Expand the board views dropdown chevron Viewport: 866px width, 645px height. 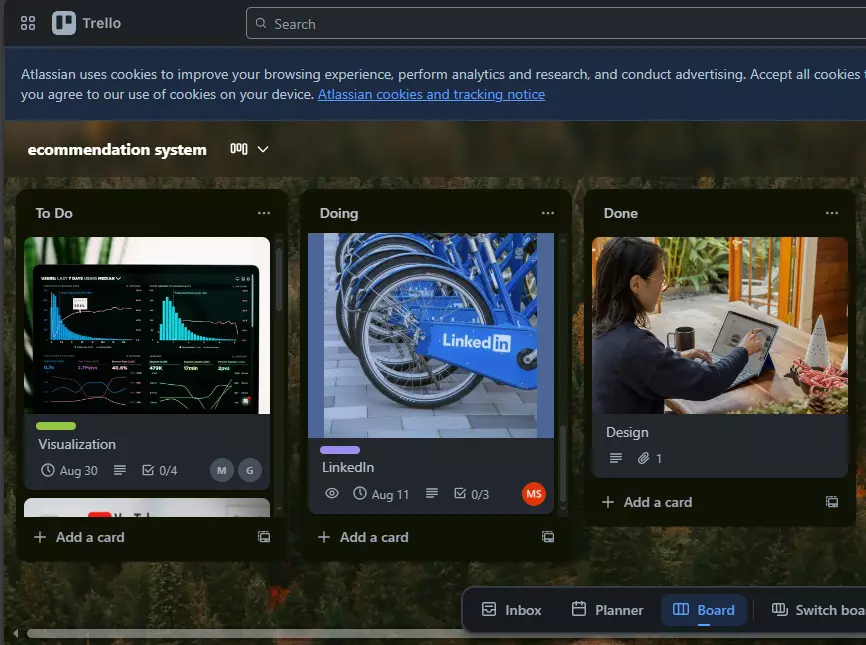point(263,149)
